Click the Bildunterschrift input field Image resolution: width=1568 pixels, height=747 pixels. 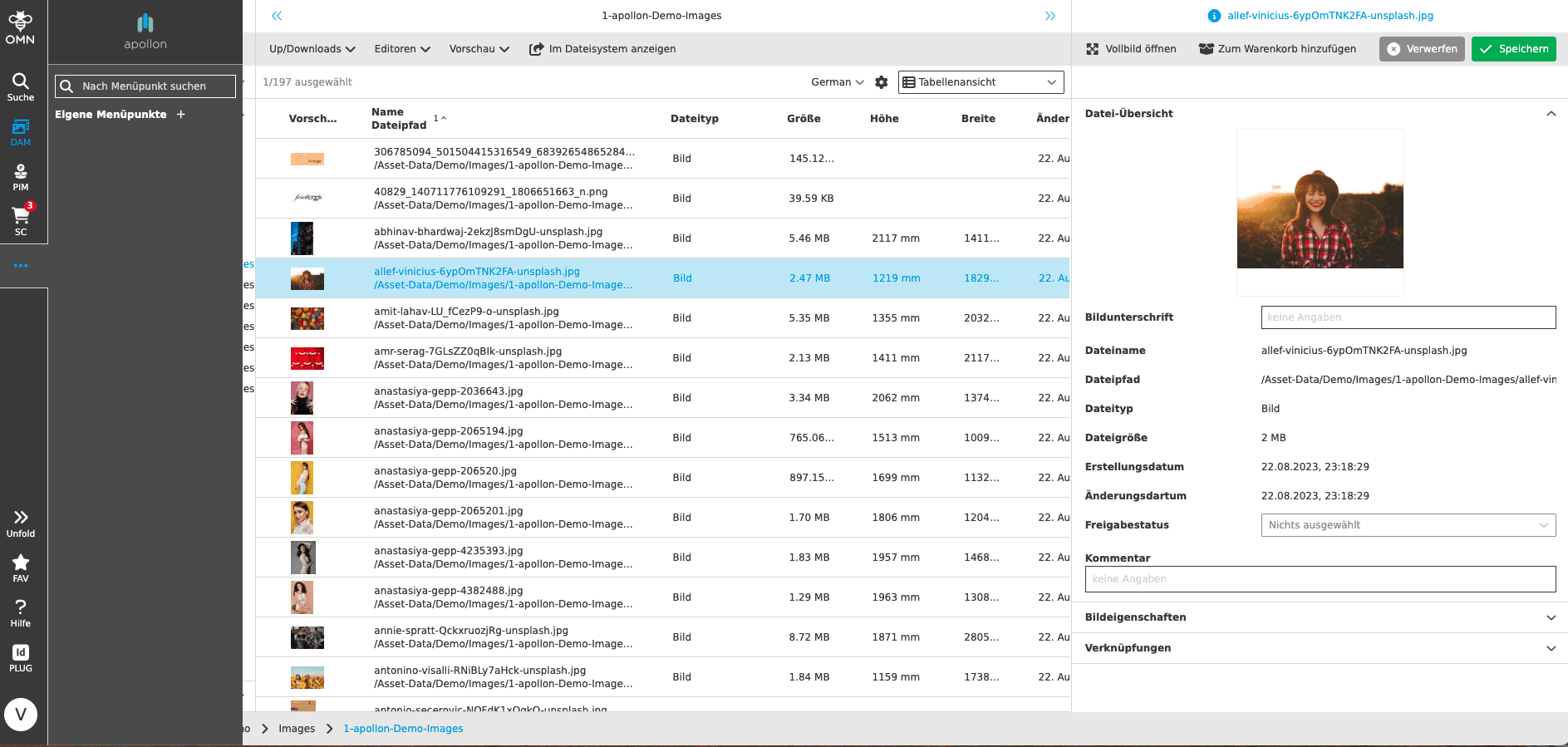coord(1408,317)
